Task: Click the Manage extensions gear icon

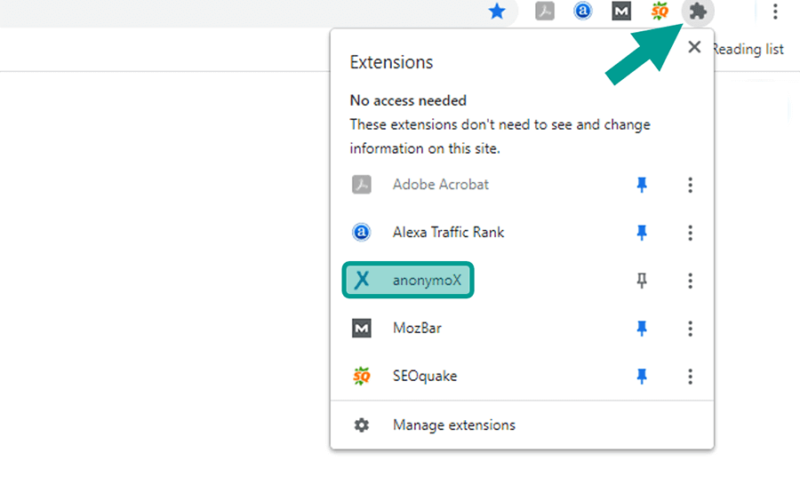Action: click(361, 425)
